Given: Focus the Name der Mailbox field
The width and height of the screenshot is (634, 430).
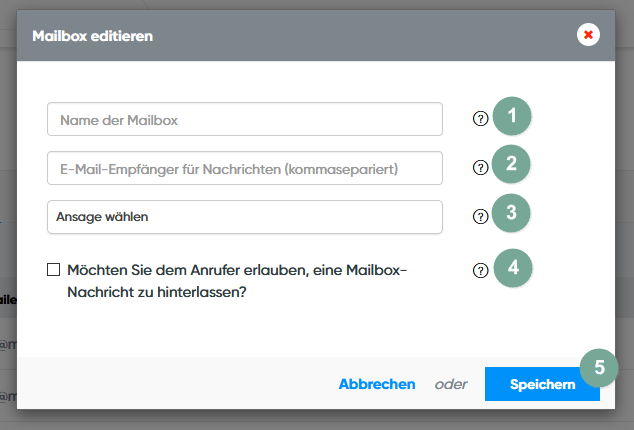Looking at the screenshot, I should [244, 119].
